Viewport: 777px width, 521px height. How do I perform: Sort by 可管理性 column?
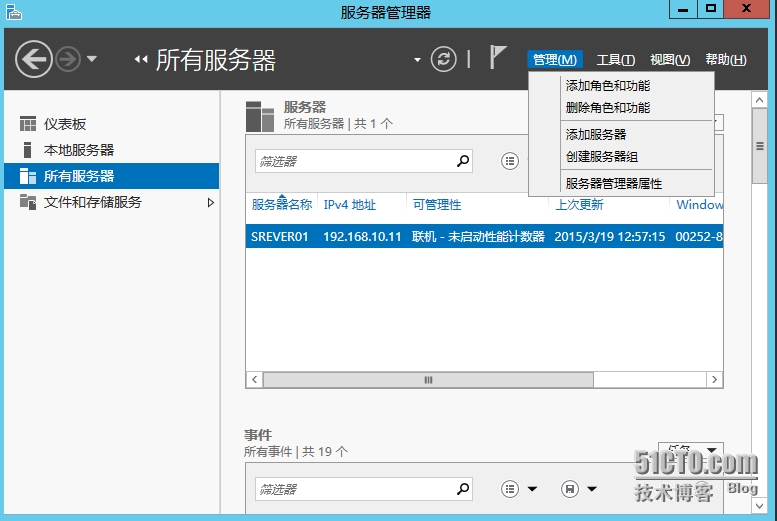pyautogui.click(x=437, y=205)
